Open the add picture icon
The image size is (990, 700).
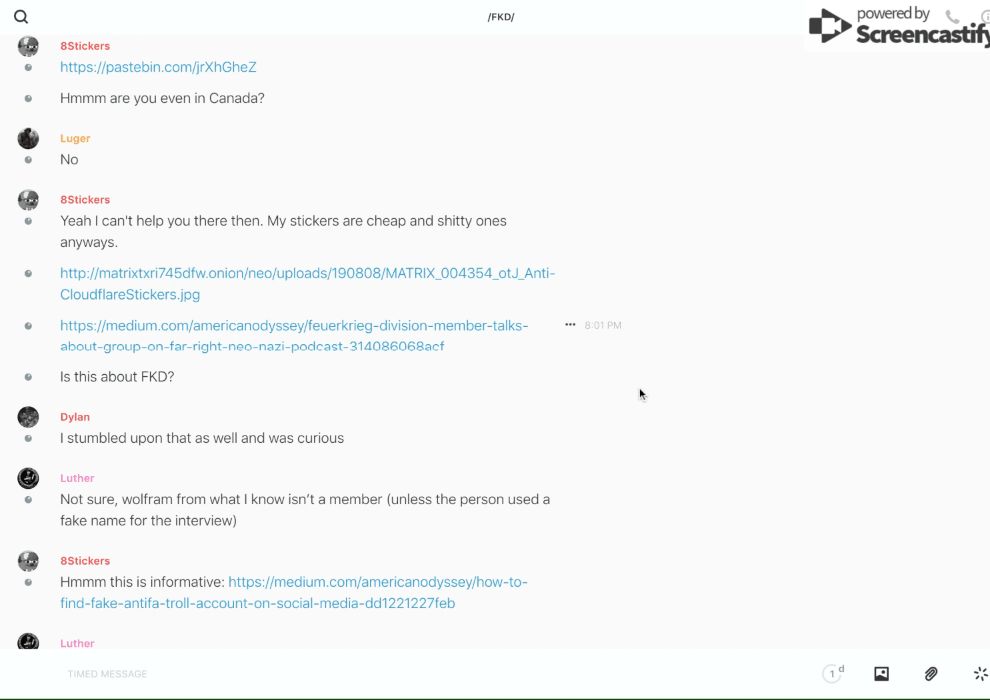coord(881,674)
